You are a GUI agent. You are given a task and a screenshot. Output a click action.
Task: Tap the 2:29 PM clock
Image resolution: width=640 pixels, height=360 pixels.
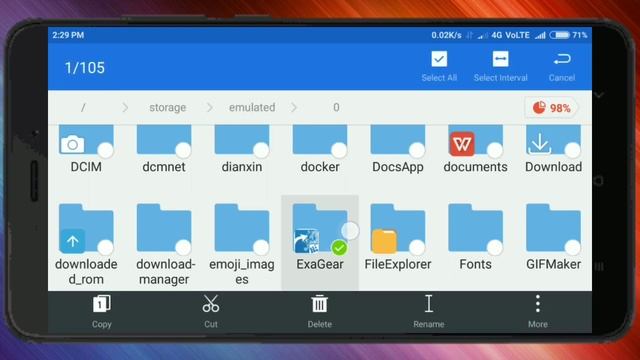point(68,35)
